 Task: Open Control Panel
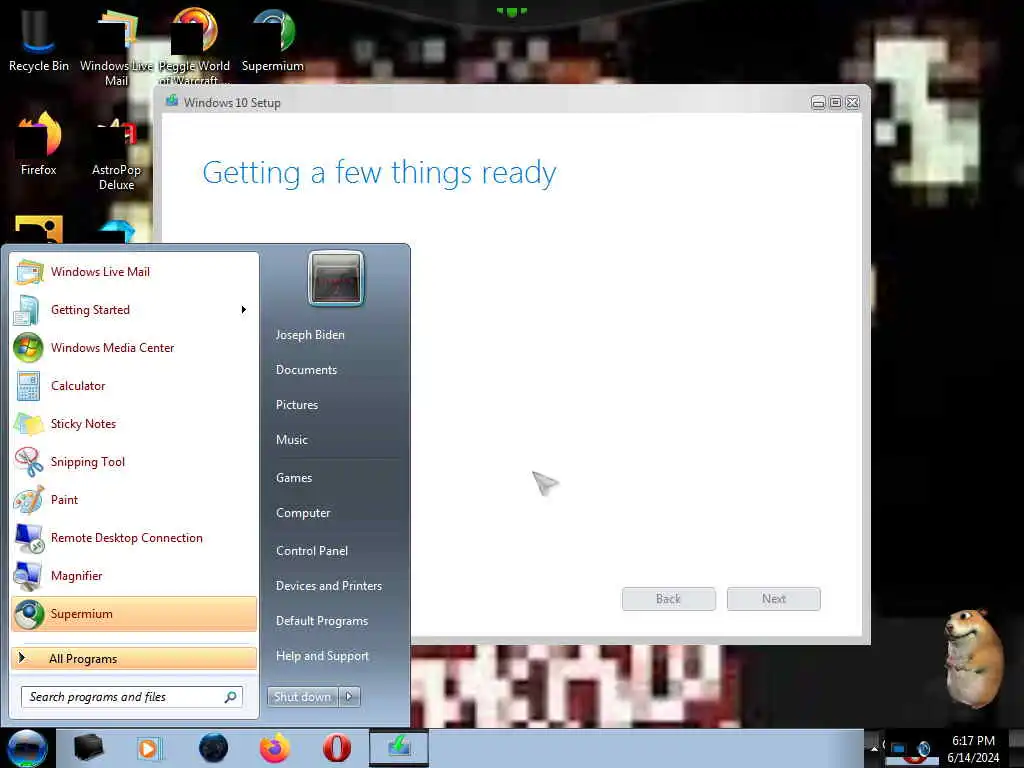[x=312, y=551]
